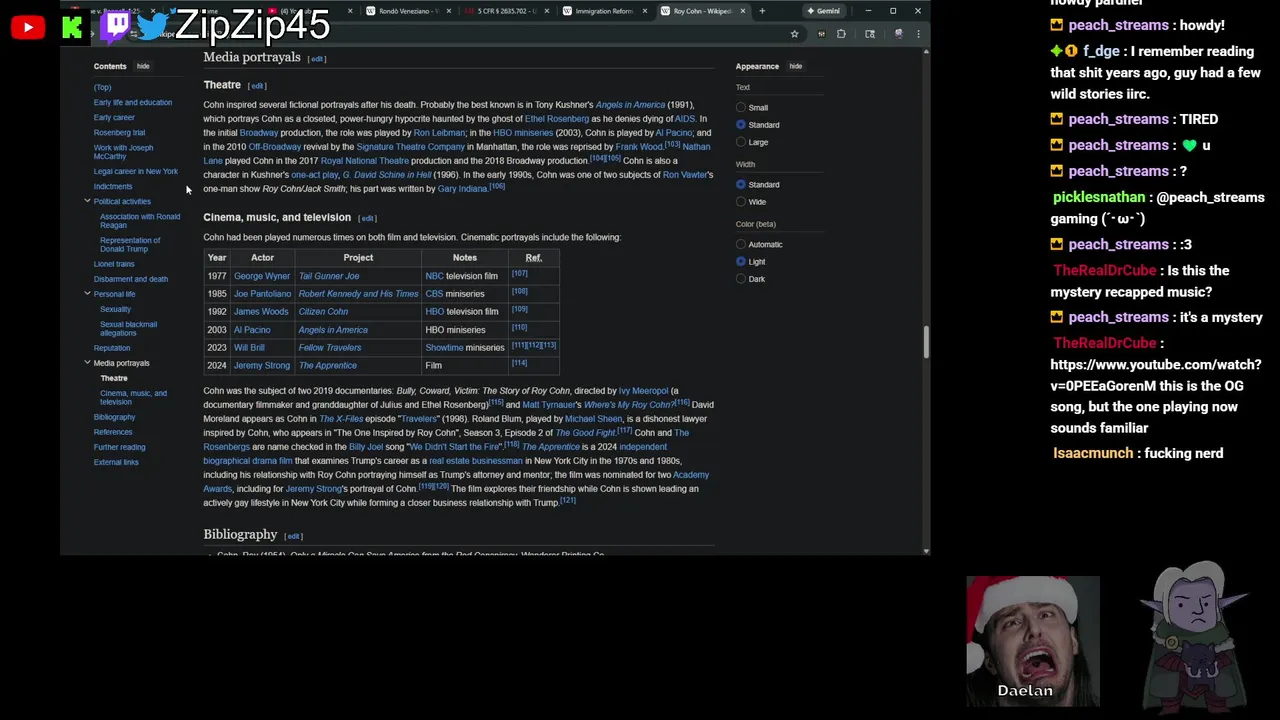Go to Early life and education section
The height and width of the screenshot is (720, 1280).
(x=133, y=102)
